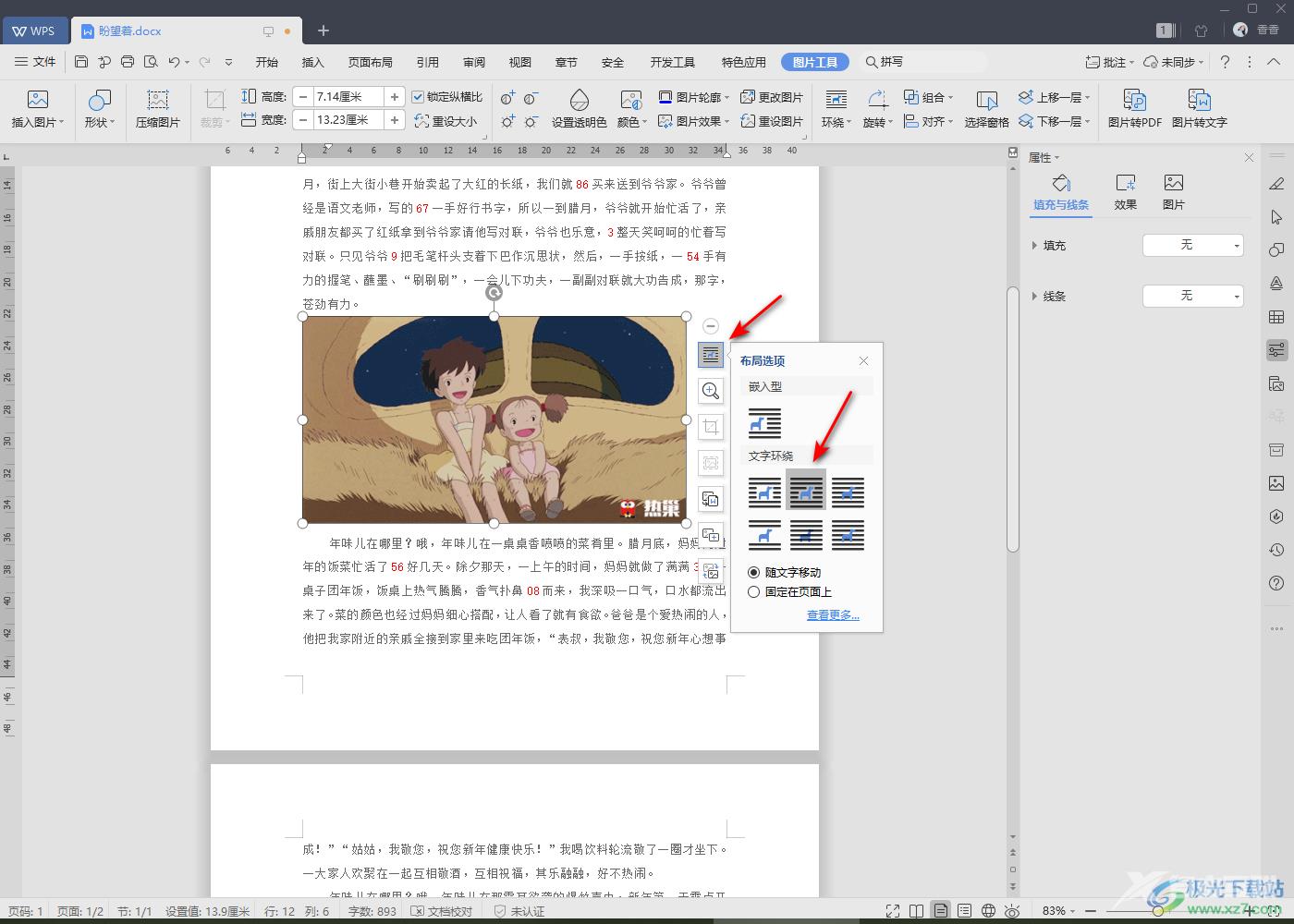Click the zoom magnifier icon beside image
Screen dimensions: 1294x924
tap(711, 391)
